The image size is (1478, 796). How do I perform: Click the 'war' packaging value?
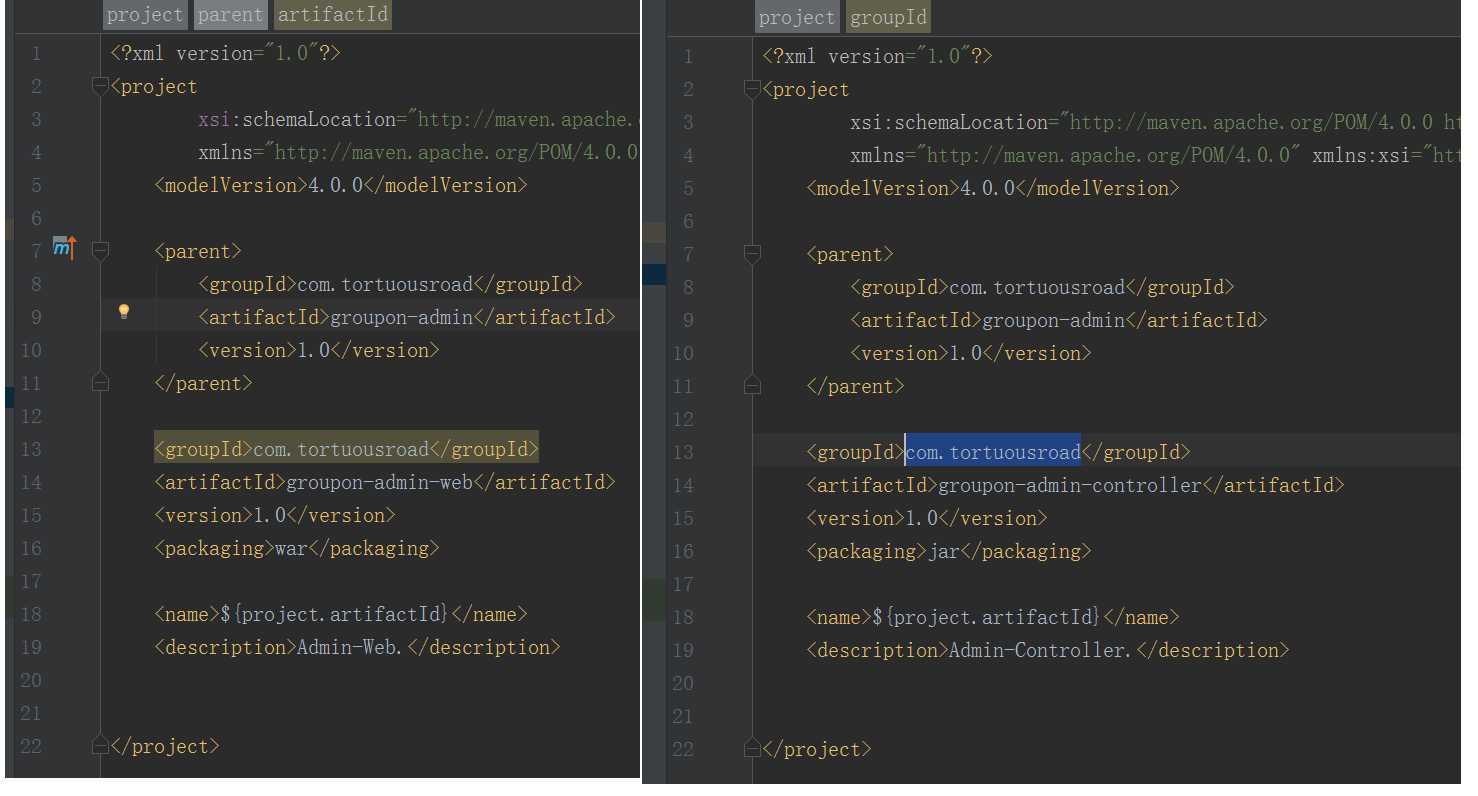point(292,548)
